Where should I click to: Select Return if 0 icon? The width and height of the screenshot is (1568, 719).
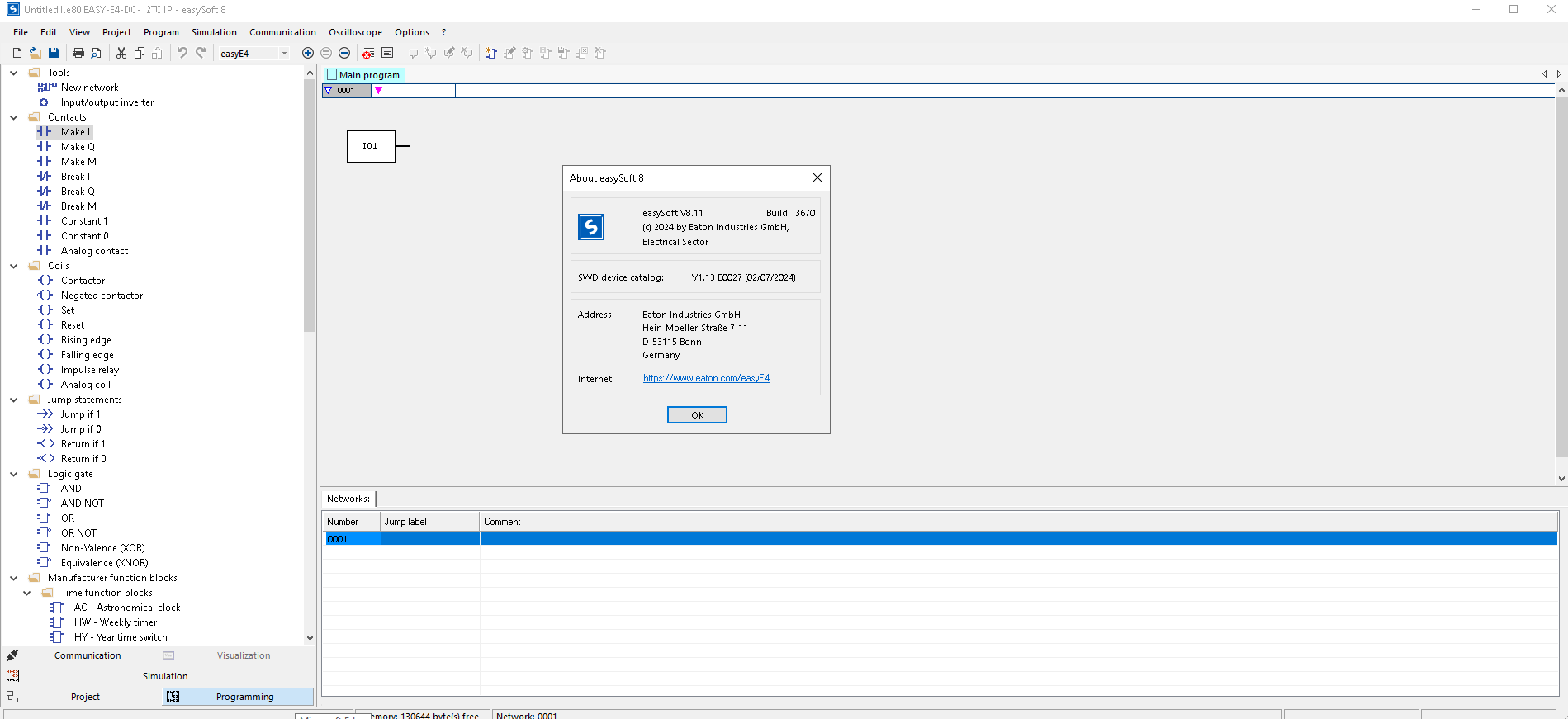tap(45, 459)
